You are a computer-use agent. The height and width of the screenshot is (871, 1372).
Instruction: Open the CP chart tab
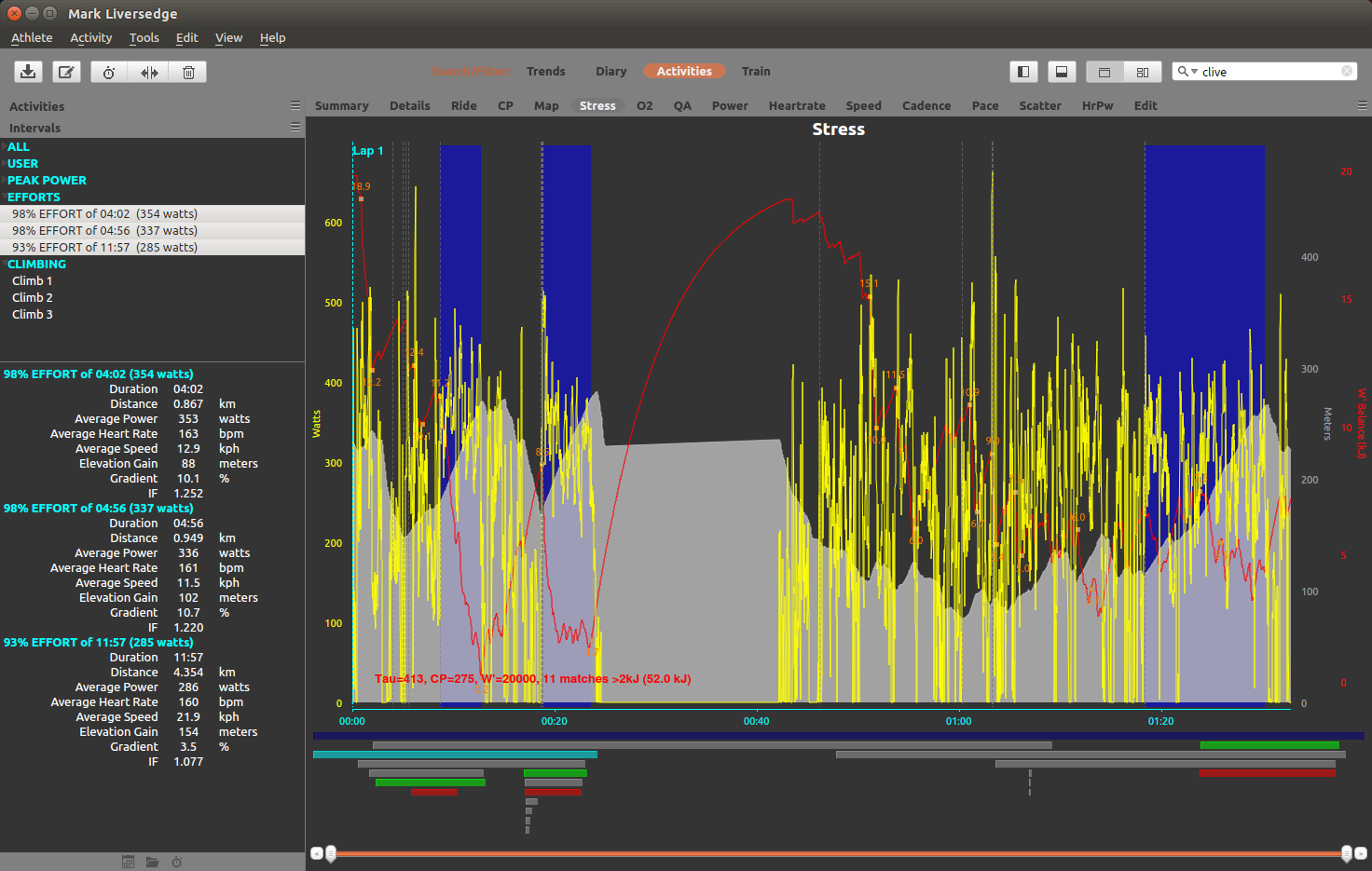click(x=506, y=106)
